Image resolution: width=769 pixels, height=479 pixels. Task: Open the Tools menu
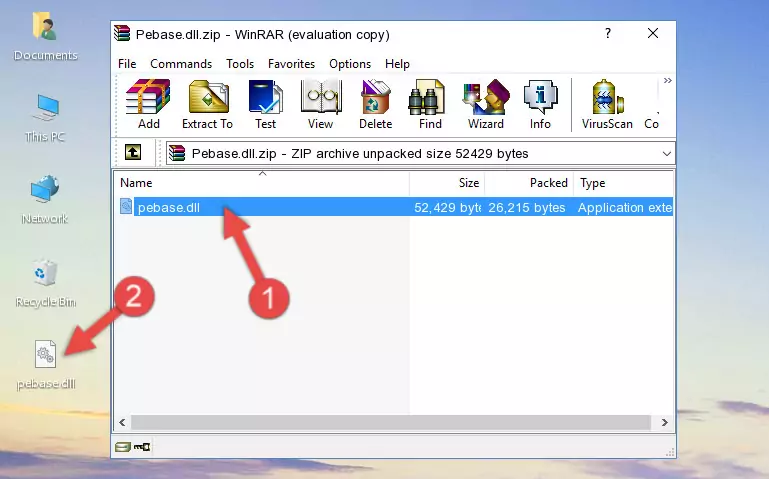(x=240, y=64)
